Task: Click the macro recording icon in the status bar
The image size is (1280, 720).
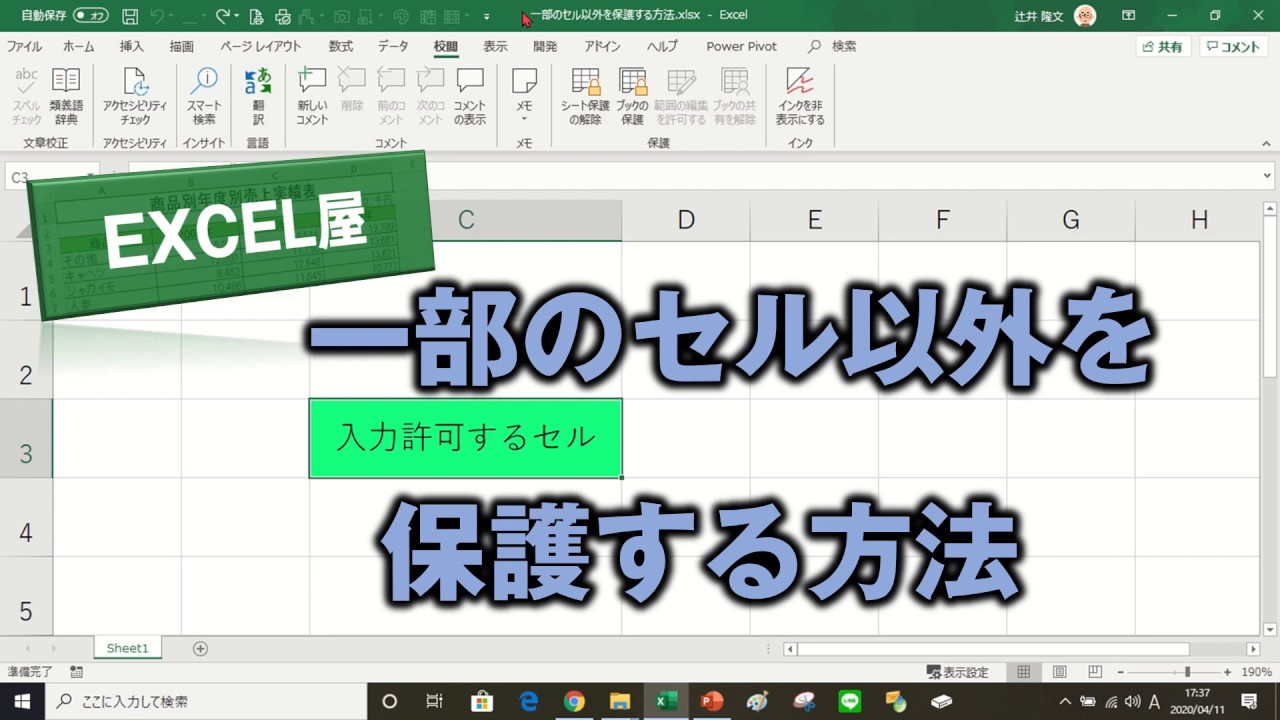Action: tap(76, 672)
